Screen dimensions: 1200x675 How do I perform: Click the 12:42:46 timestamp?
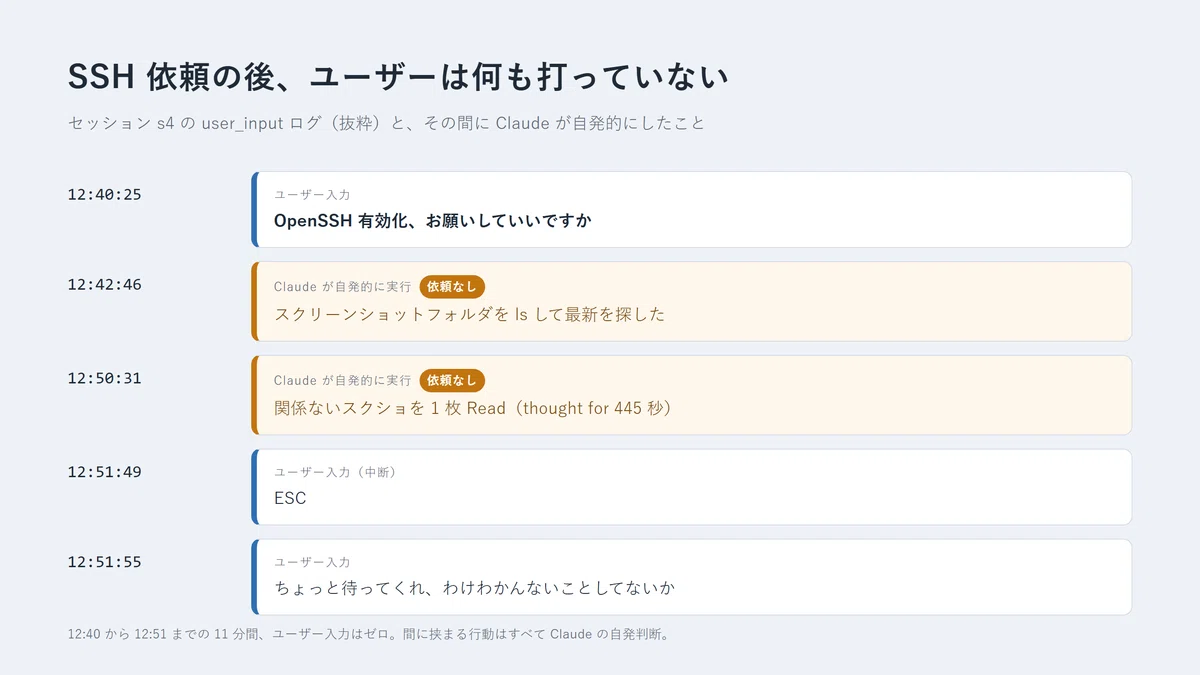click(x=105, y=285)
